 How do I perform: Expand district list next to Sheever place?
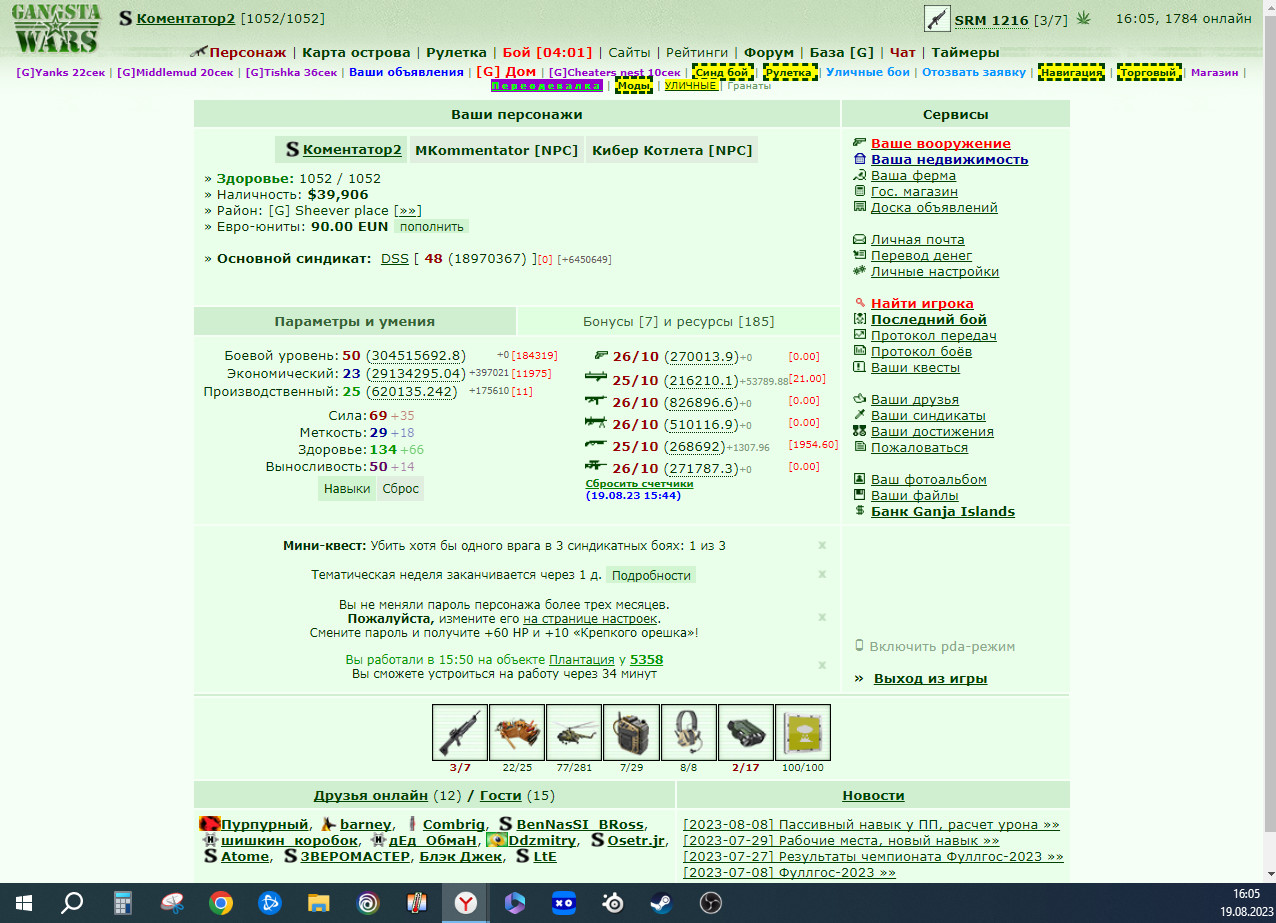408,211
